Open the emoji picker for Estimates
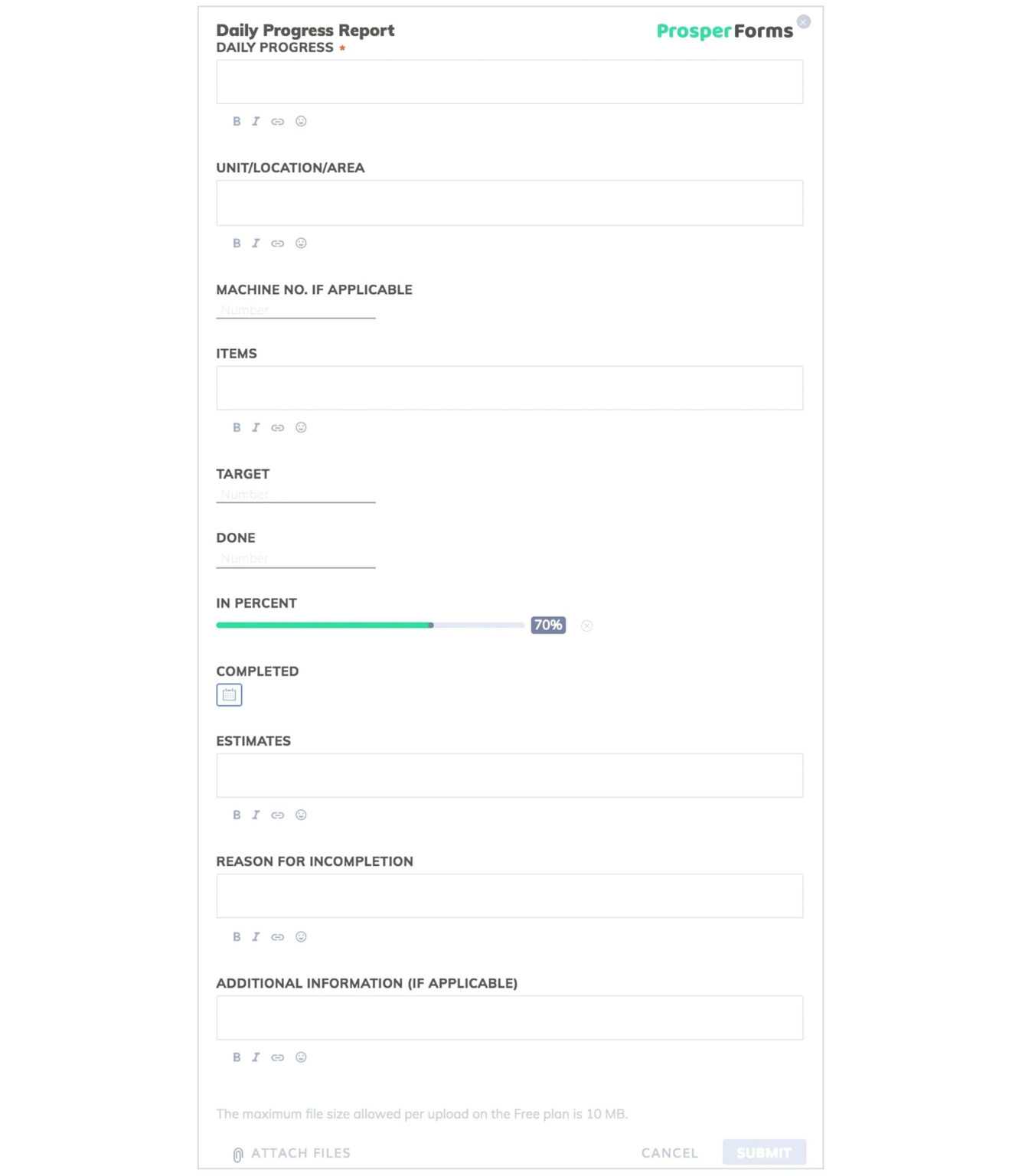This screenshot has width=1022, height=1176. point(301,815)
